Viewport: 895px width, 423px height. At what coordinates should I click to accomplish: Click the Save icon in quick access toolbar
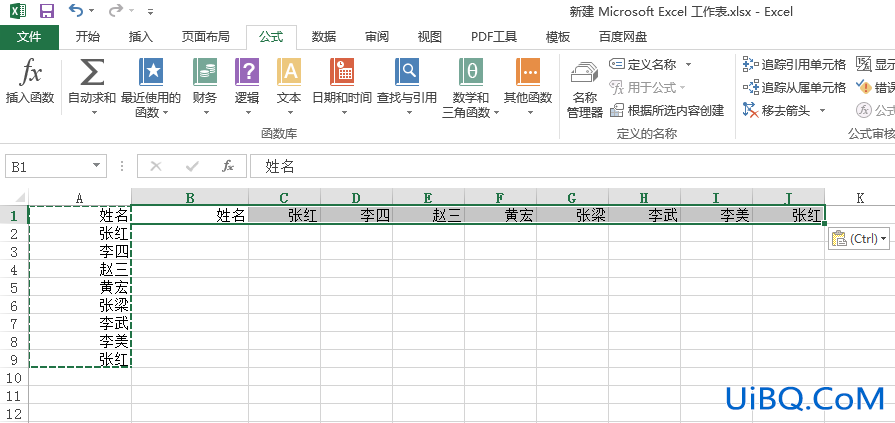[x=47, y=11]
